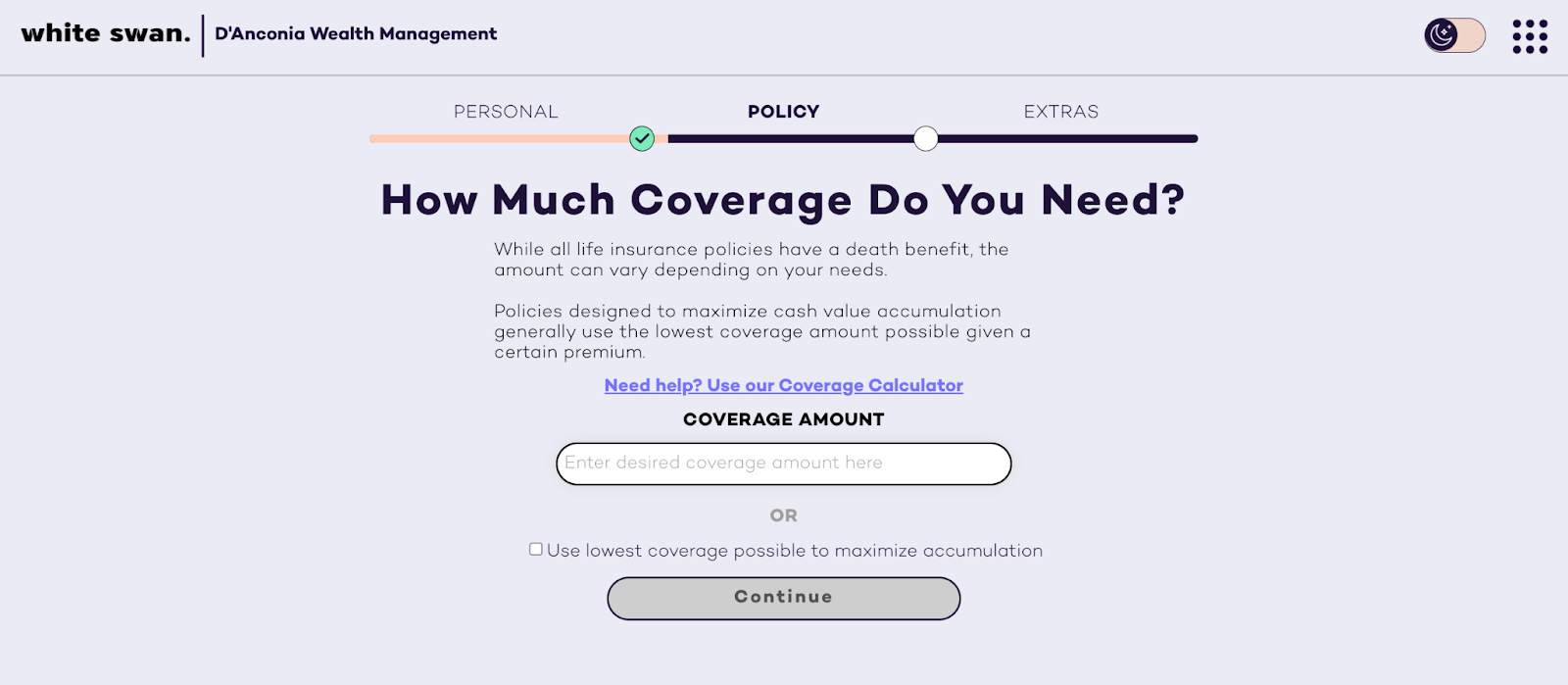Click the moon icon in the header
This screenshot has width=1568, height=685.
1442,35
